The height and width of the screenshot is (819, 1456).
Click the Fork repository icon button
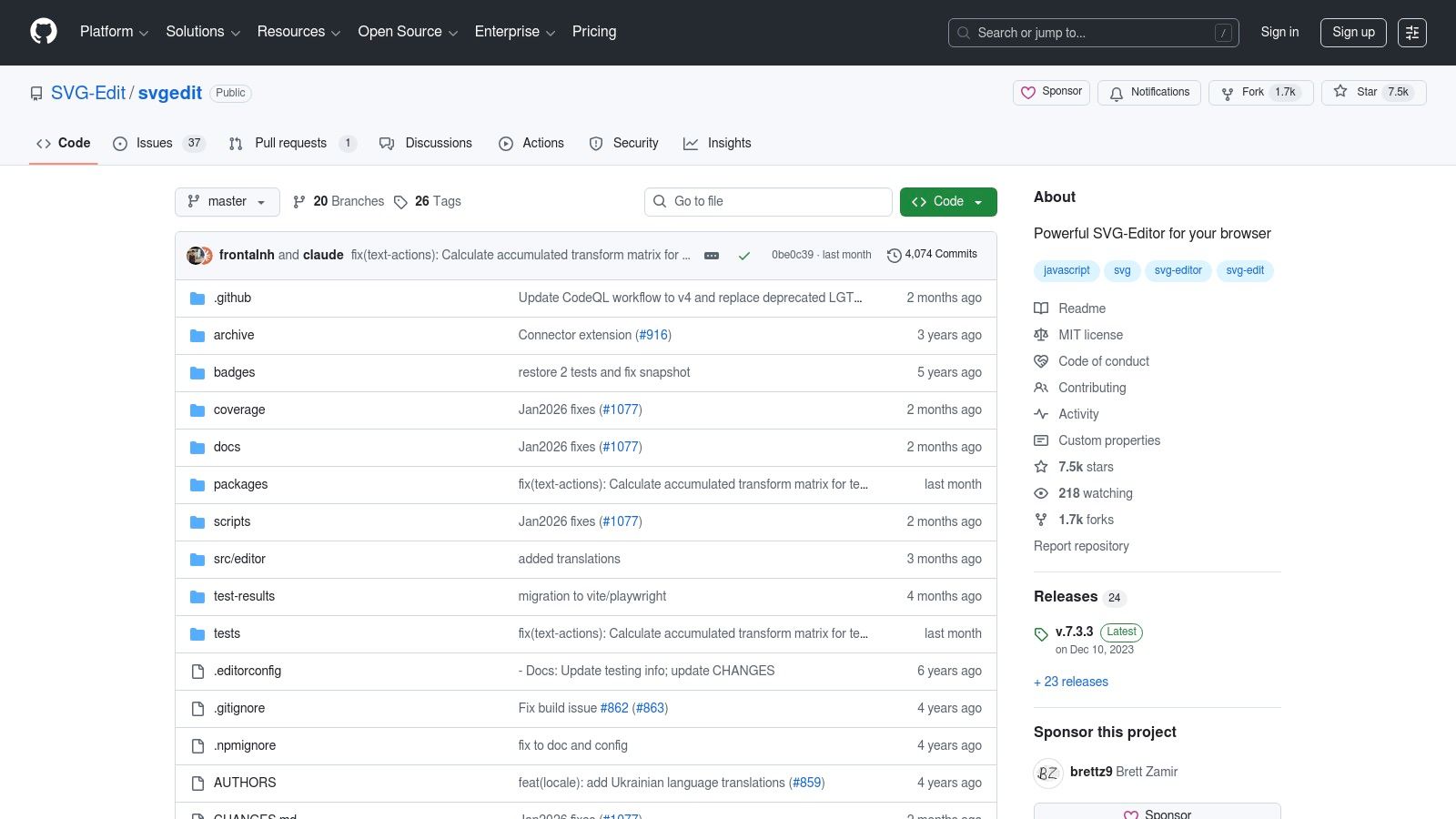[1260, 93]
